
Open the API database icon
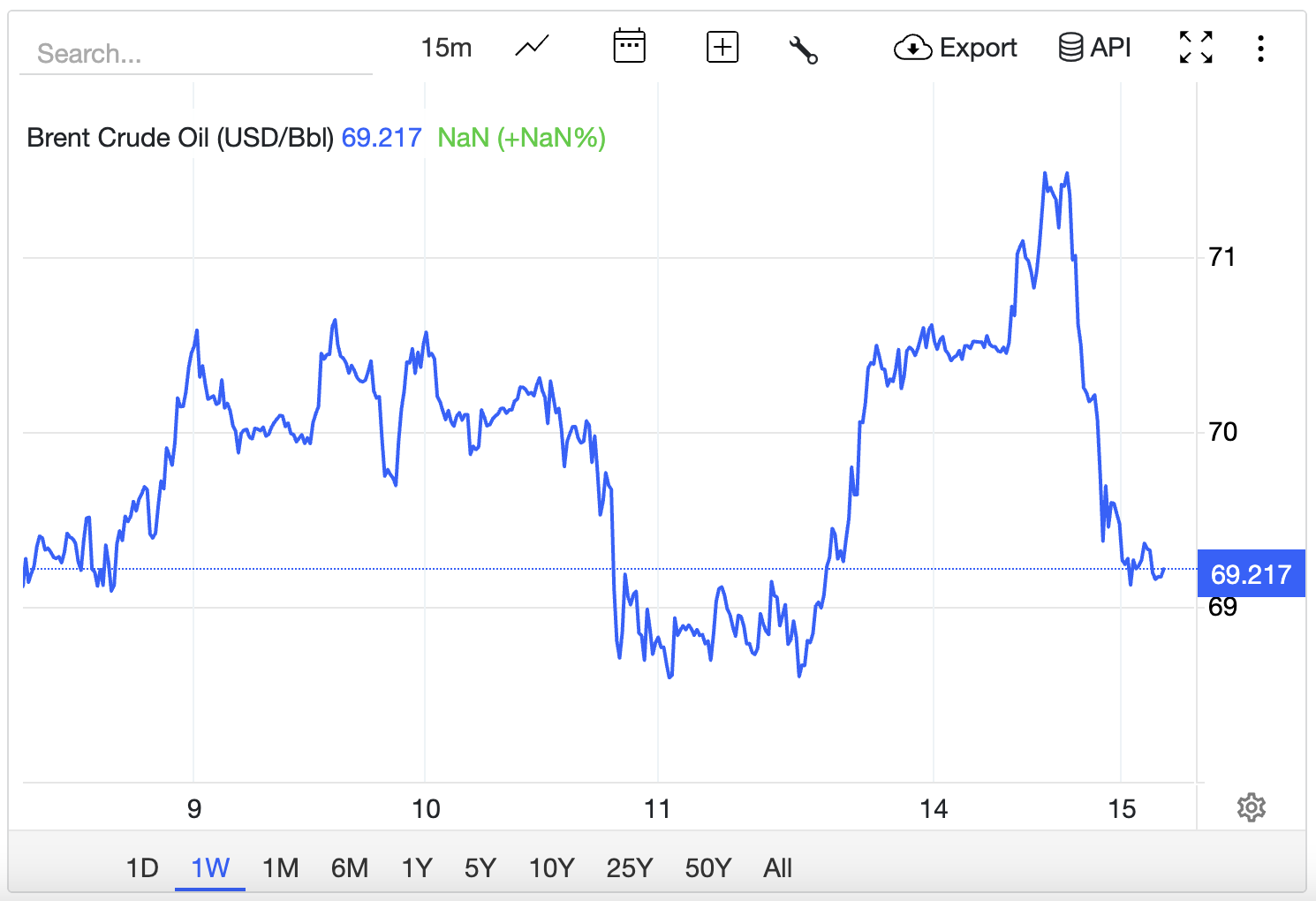[x=1070, y=47]
